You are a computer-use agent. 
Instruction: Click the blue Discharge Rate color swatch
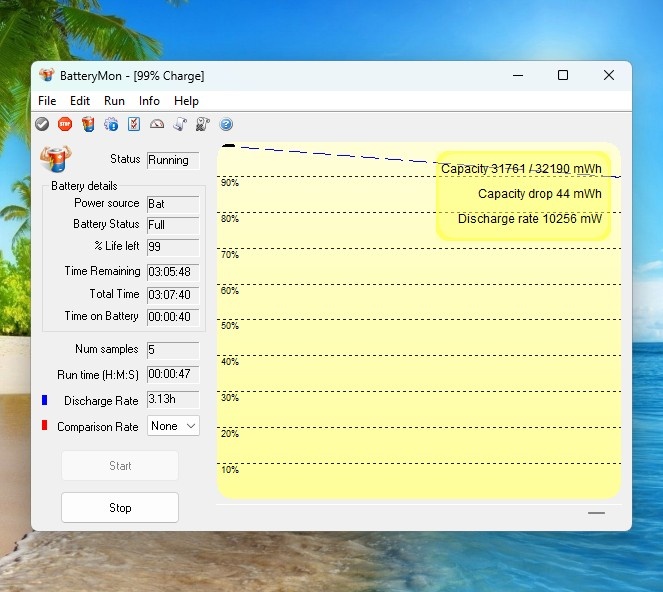click(45, 400)
